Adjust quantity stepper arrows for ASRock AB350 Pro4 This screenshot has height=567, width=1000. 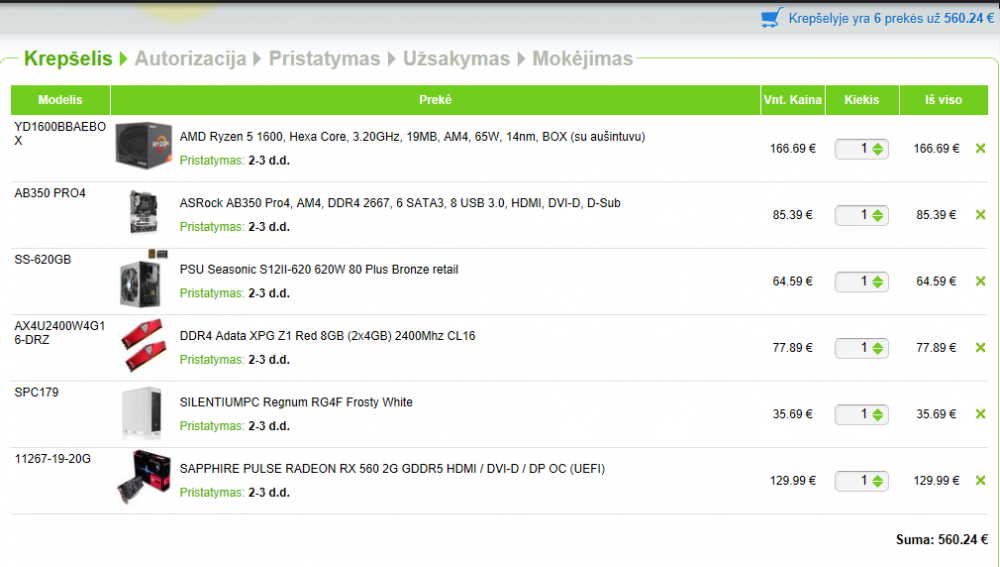click(x=878, y=216)
